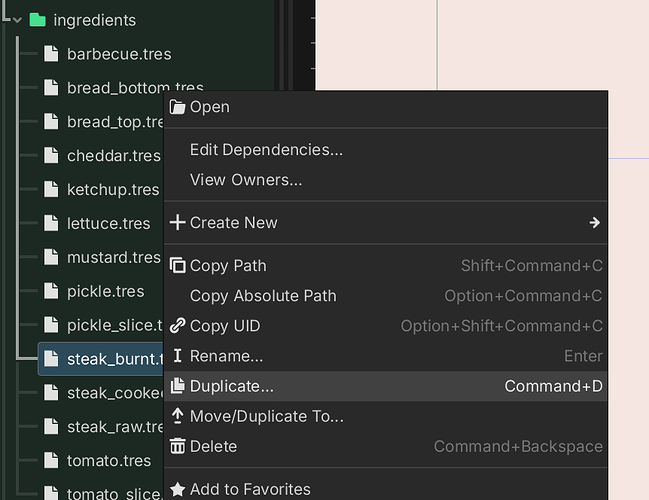Click the file icon of steak_raw.tres
The height and width of the screenshot is (500, 649).
pos(51,426)
